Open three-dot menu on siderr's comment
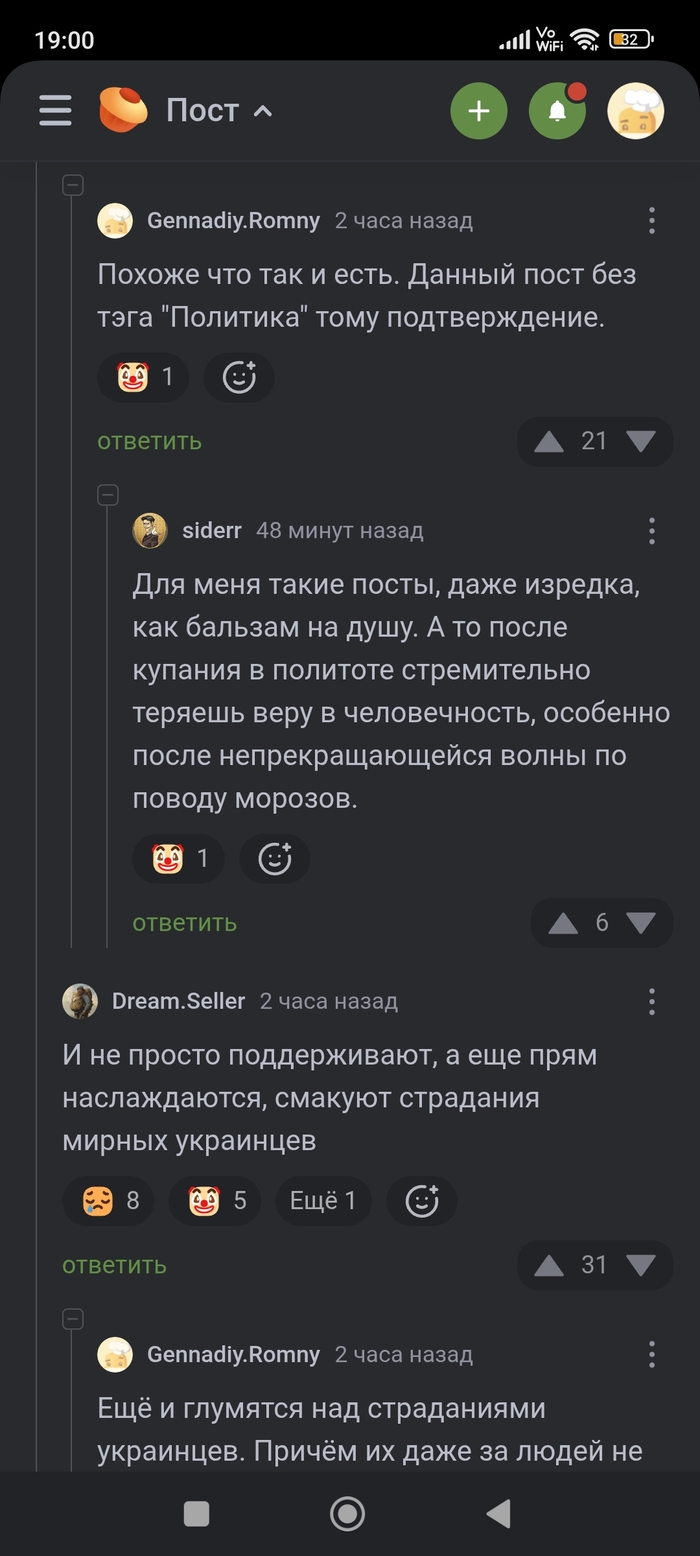This screenshot has width=700, height=1556. pyautogui.click(x=651, y=530)
